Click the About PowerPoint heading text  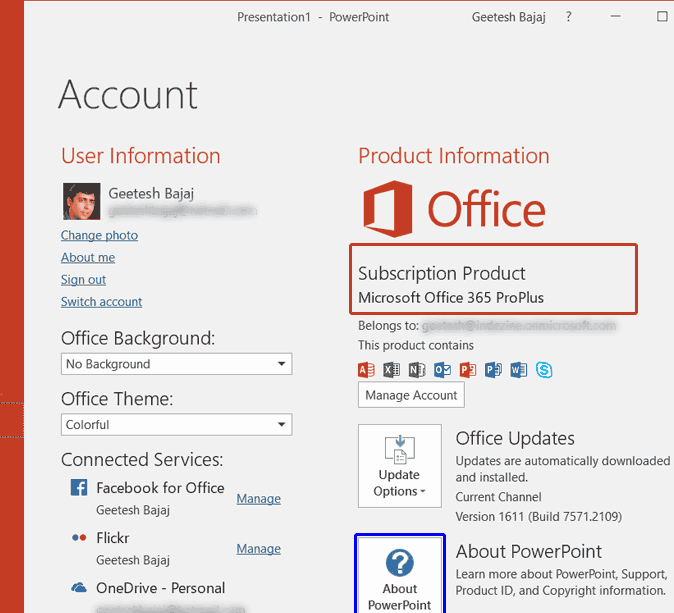click(529, 552)
